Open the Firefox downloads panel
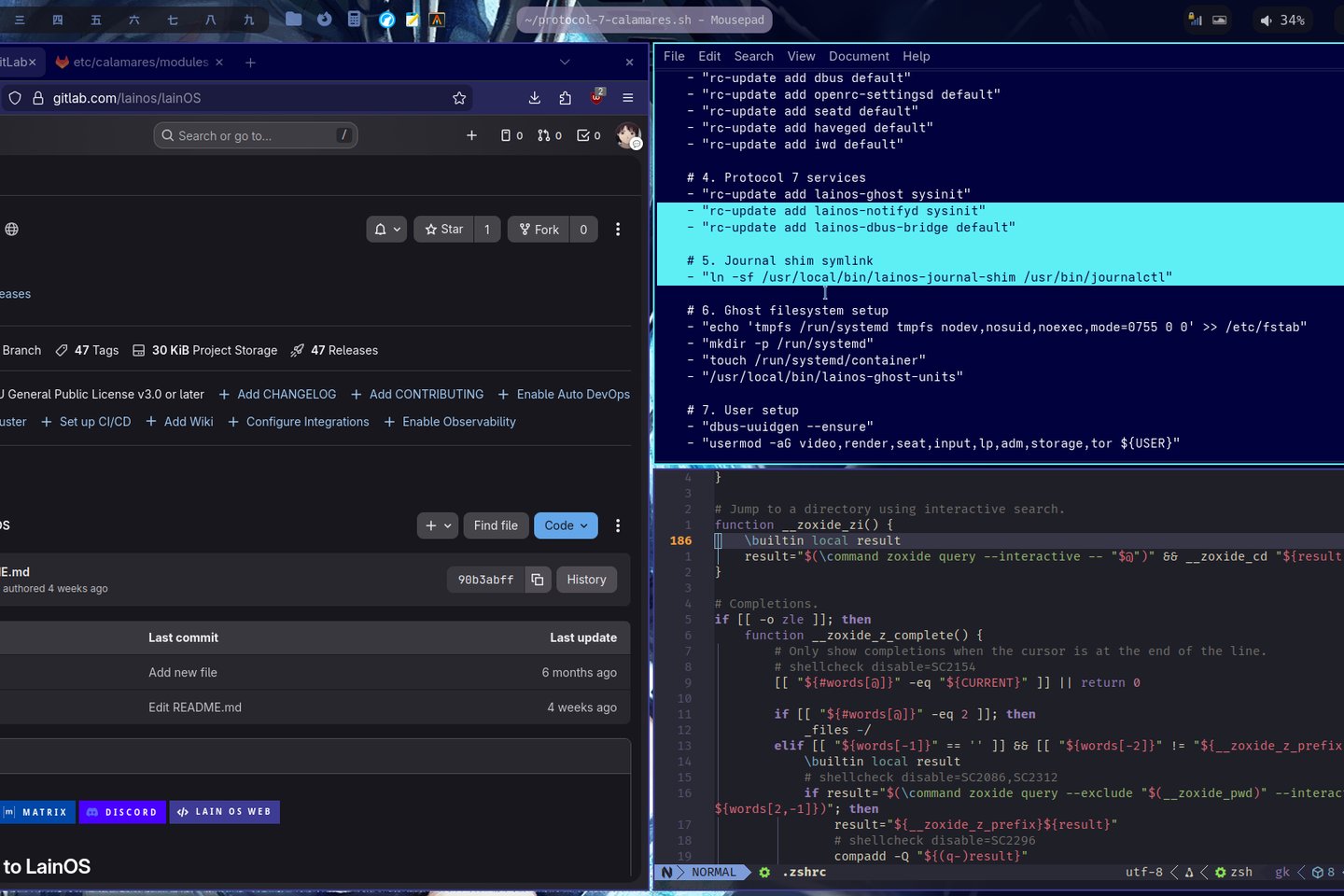Viewport: 1344px width, 896px height. (535, 98)
